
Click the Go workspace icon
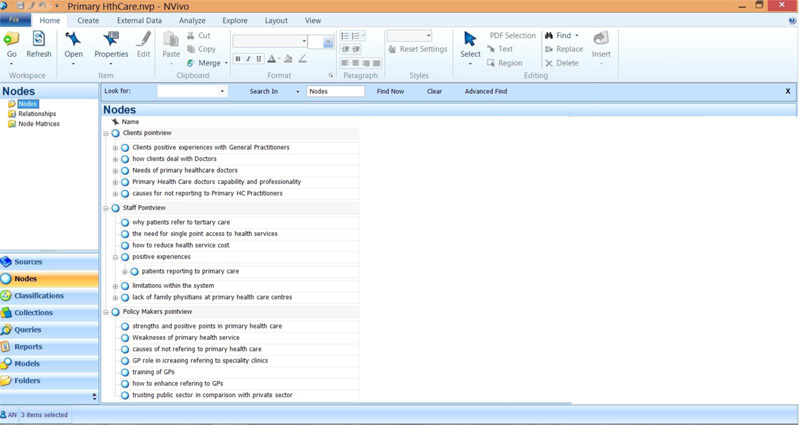[x=12, y=44]
